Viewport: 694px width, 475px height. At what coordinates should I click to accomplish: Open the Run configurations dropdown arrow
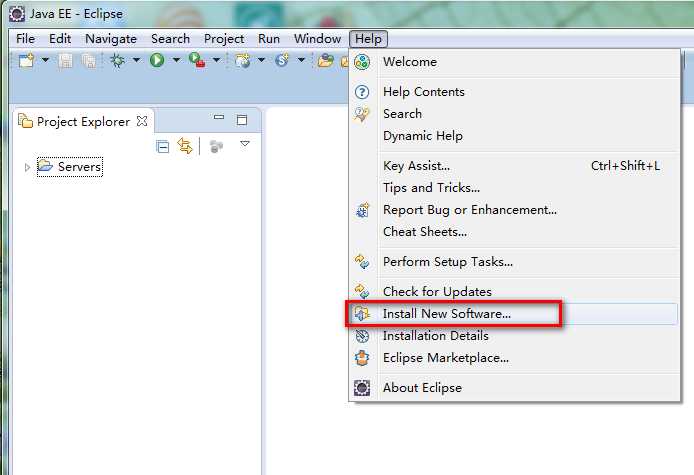click(176, 60)
